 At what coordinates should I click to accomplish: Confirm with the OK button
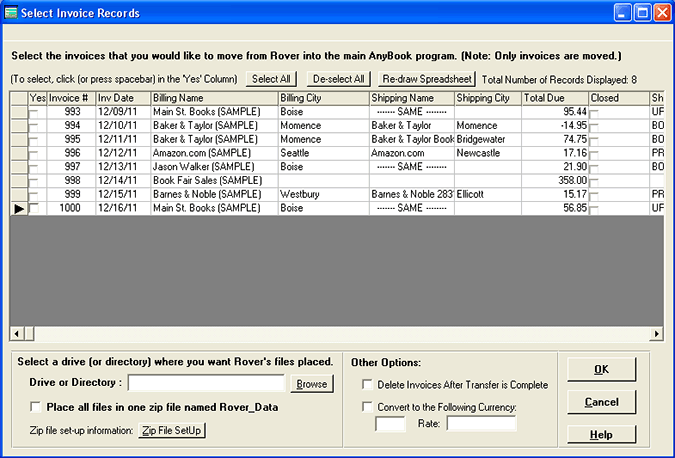(x=601, y=369)
